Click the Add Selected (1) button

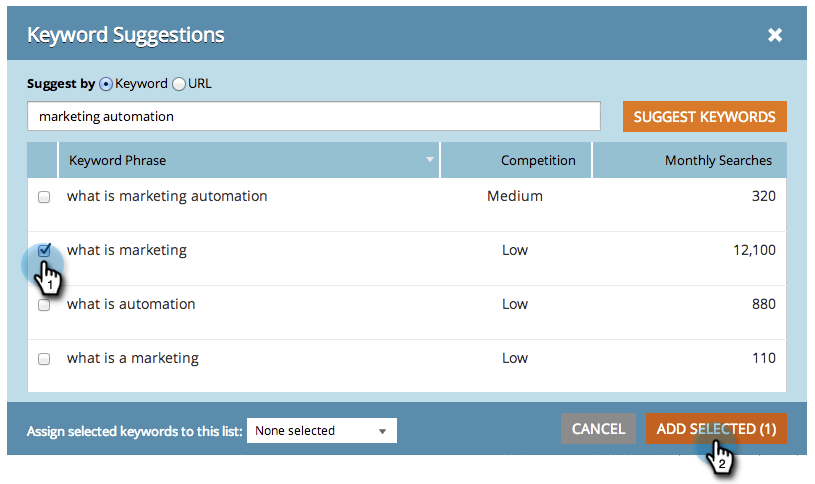[x=716, y=429]
